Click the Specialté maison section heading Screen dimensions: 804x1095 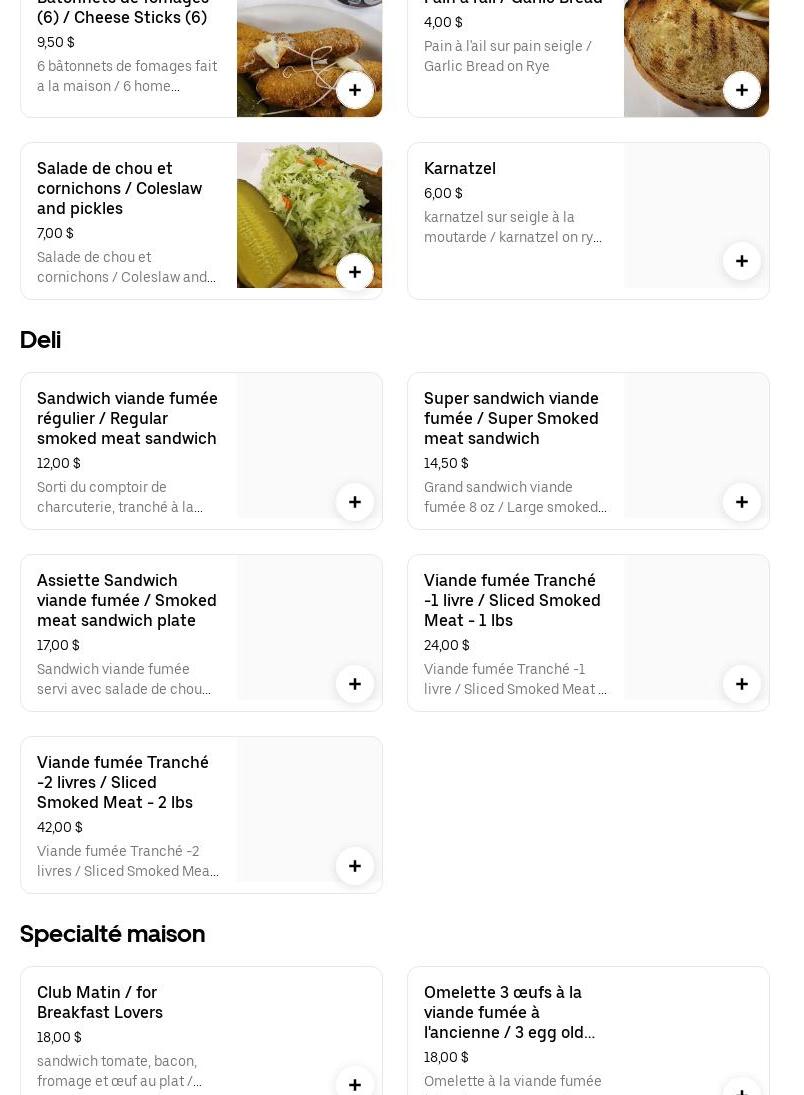(113, 934)
